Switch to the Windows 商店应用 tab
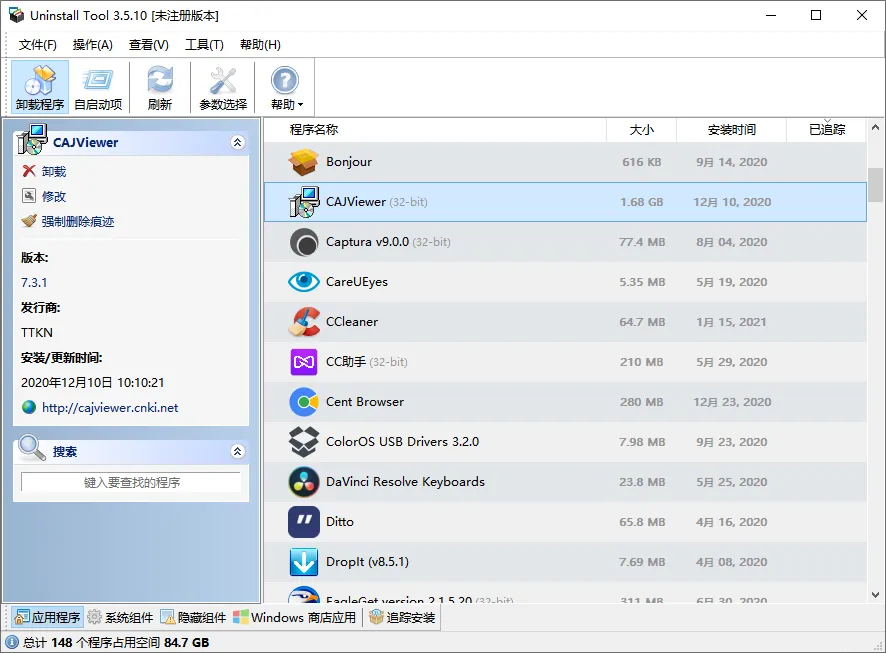 295,617
